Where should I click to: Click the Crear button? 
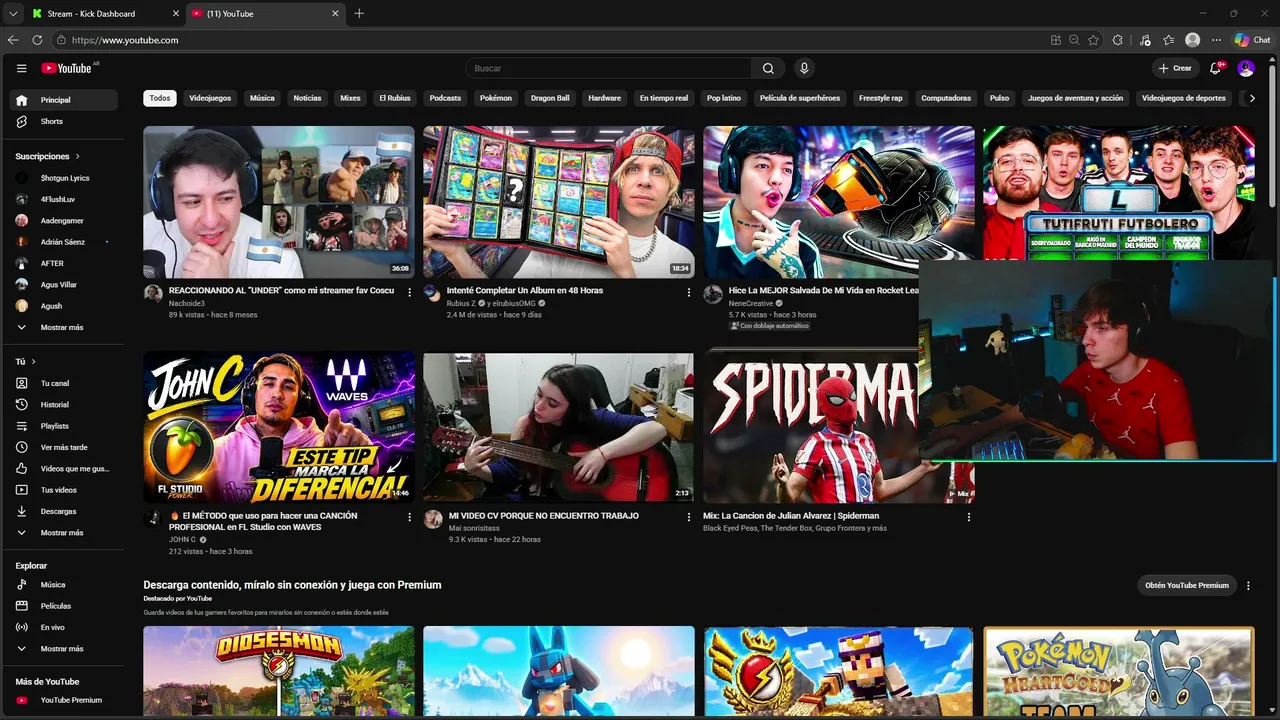tap(1175, 68)
